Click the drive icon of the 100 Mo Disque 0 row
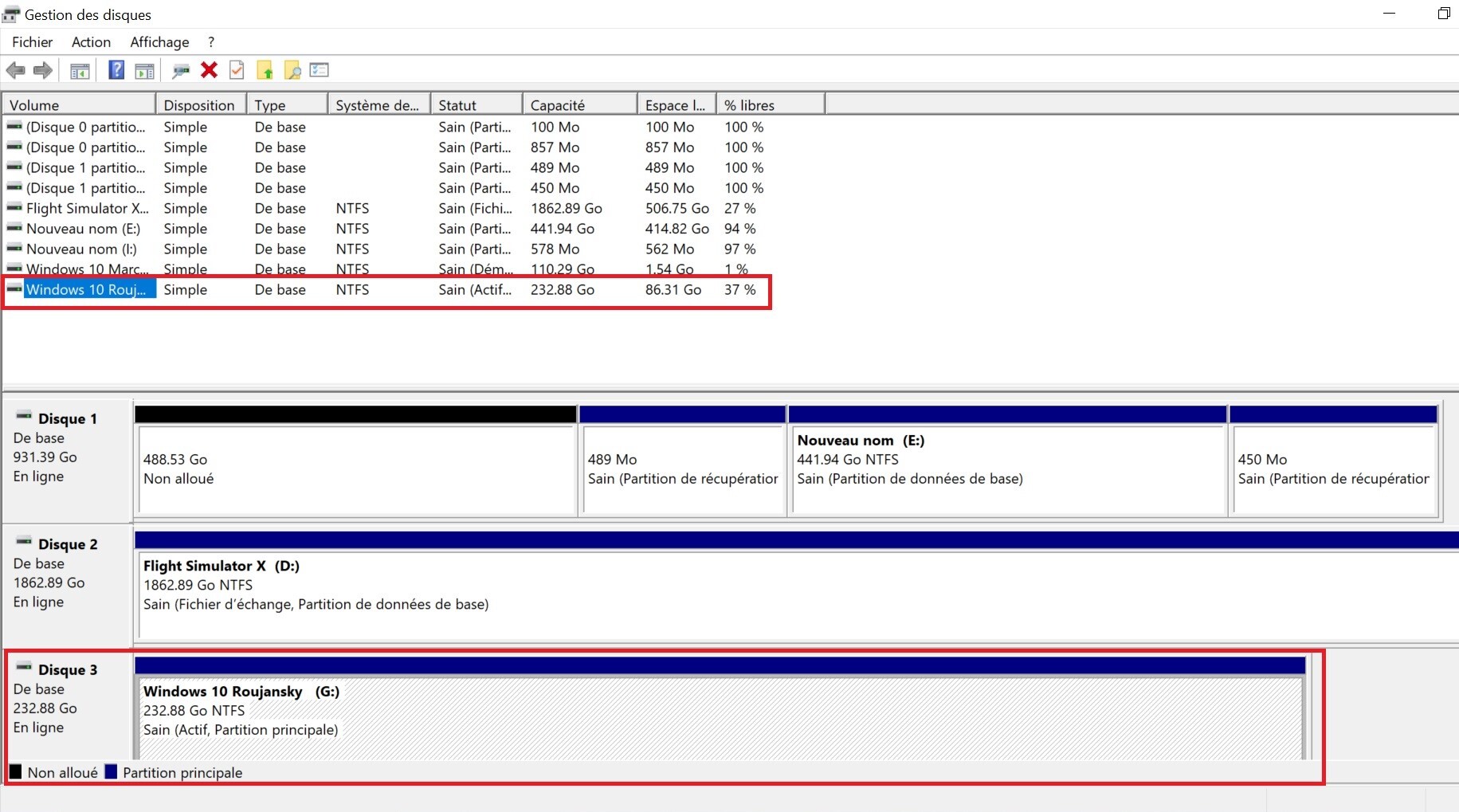Screen dimensions: 1459x812 coord(14,127)
